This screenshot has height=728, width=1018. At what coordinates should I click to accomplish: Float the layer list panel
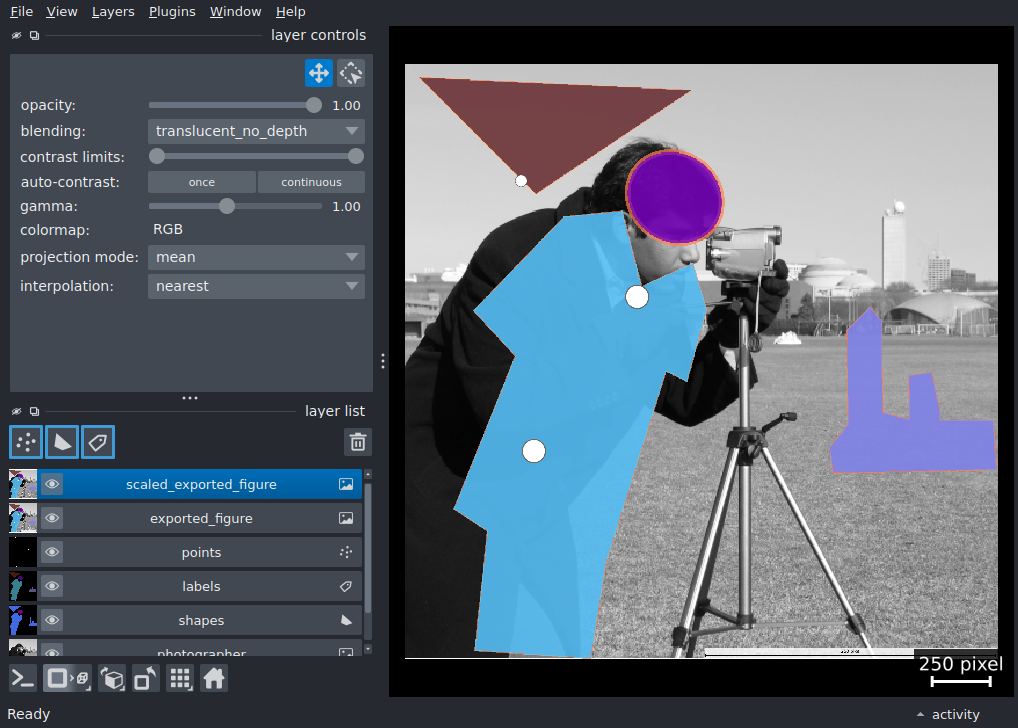(x=34, y=411)
